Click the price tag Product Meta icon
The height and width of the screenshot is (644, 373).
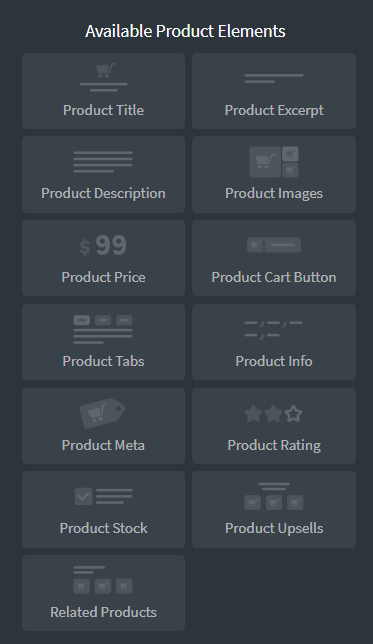(102, 413)
